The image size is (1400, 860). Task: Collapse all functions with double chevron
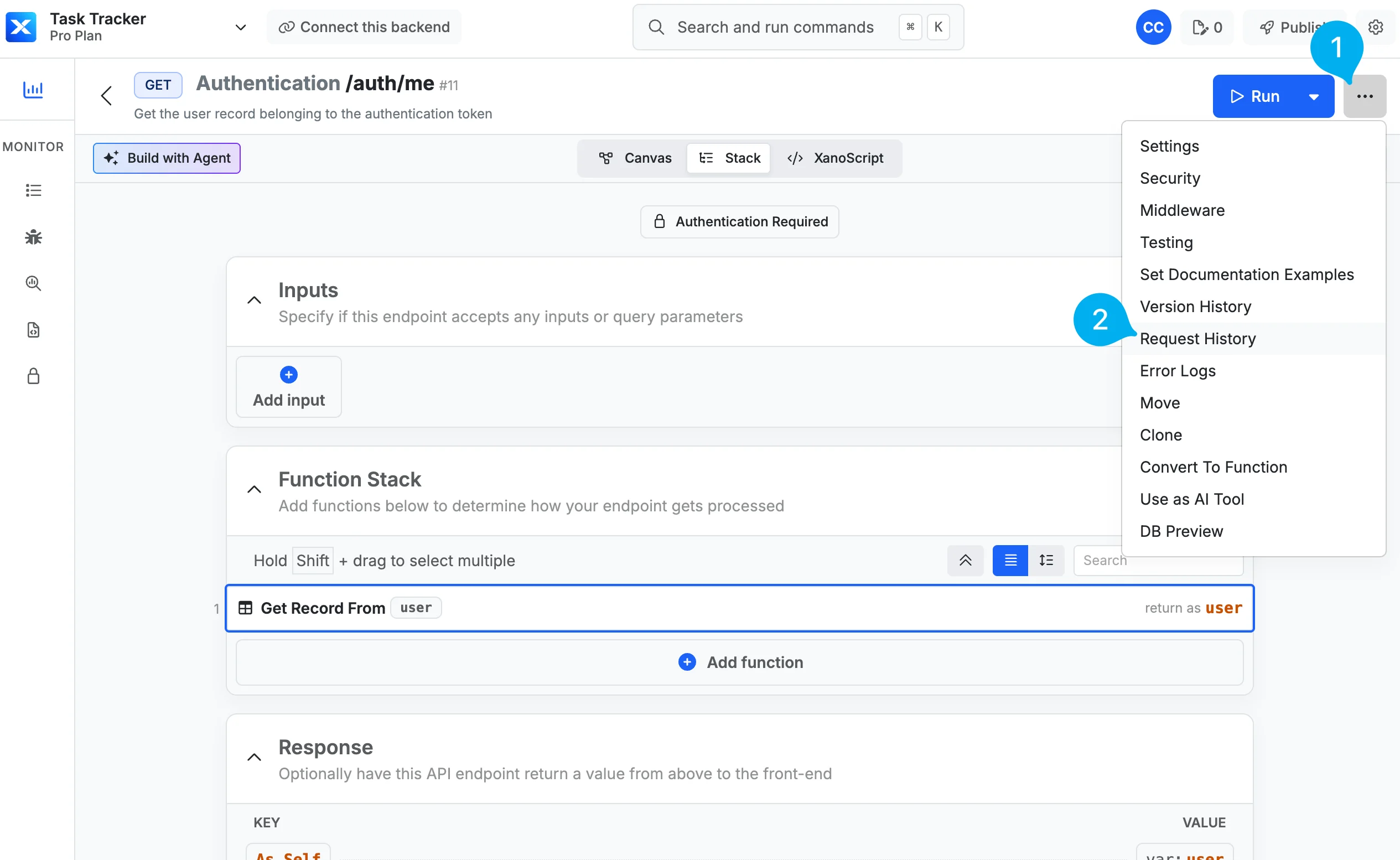(965, 560)
